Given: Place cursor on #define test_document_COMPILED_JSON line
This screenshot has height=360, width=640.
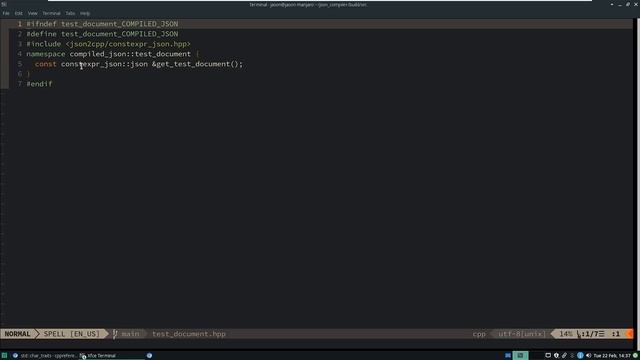Looking at the screenshot, I should 102,34.
